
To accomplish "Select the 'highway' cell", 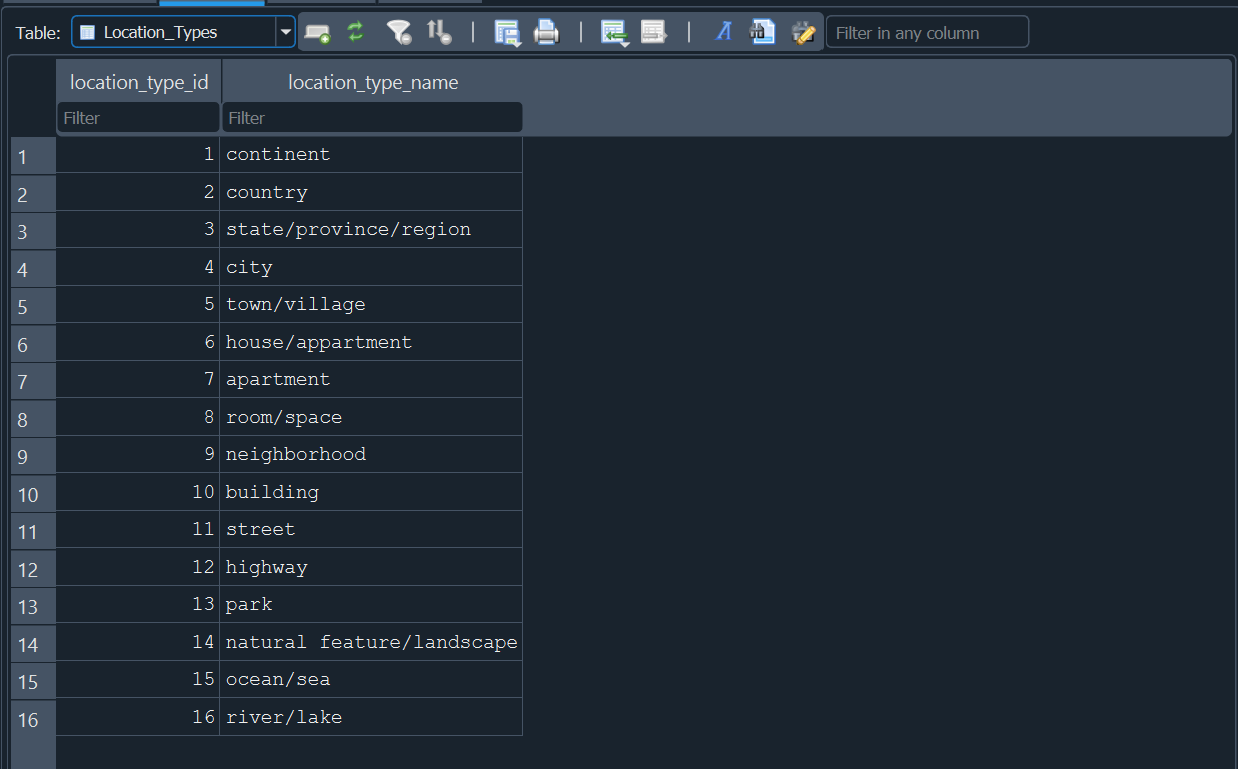I will click(x=371, y=567).
